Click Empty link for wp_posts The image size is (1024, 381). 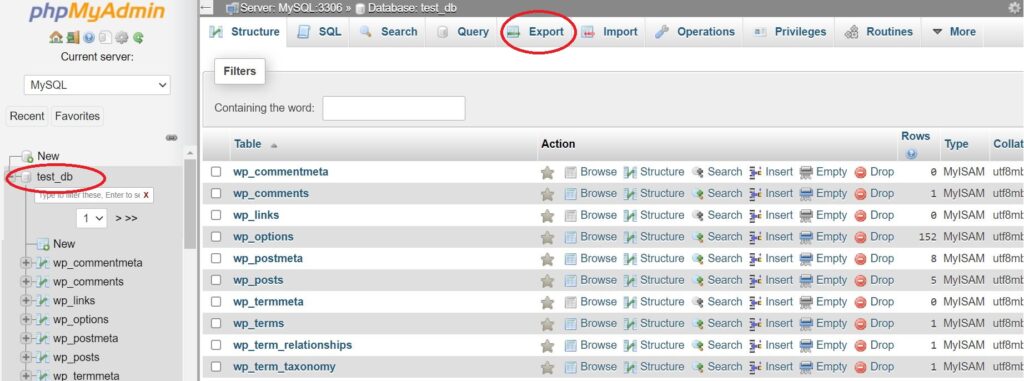(x=831, y=280)
